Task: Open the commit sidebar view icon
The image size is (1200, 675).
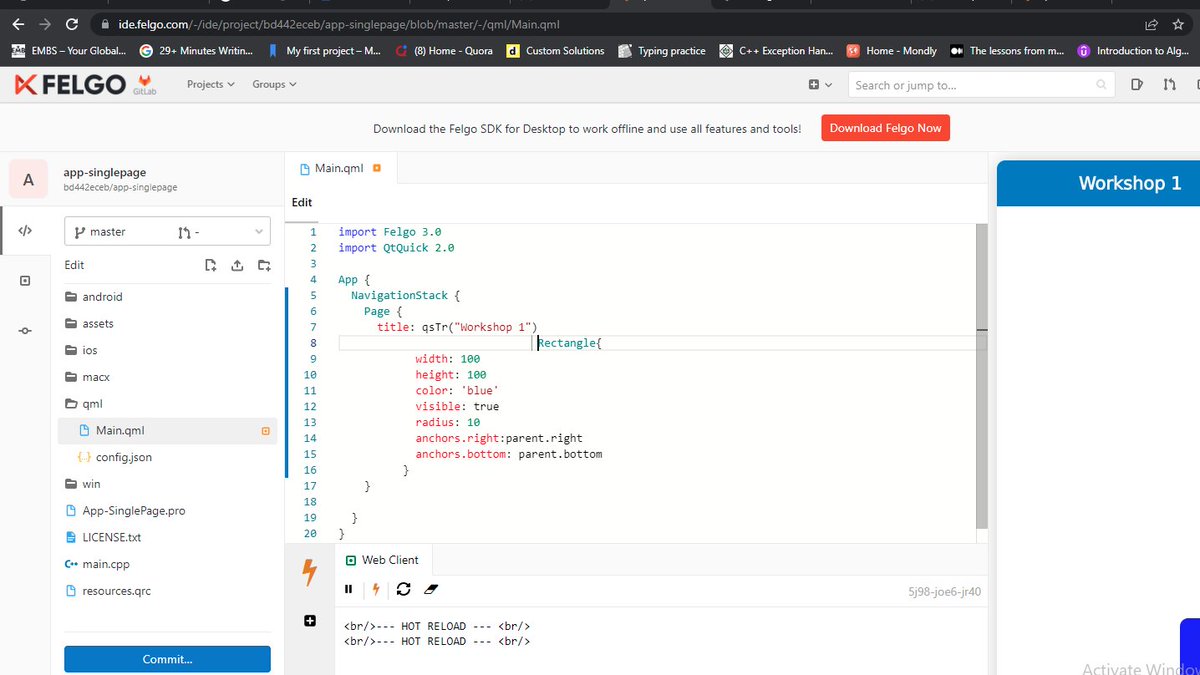Action: tap(25, 331)
